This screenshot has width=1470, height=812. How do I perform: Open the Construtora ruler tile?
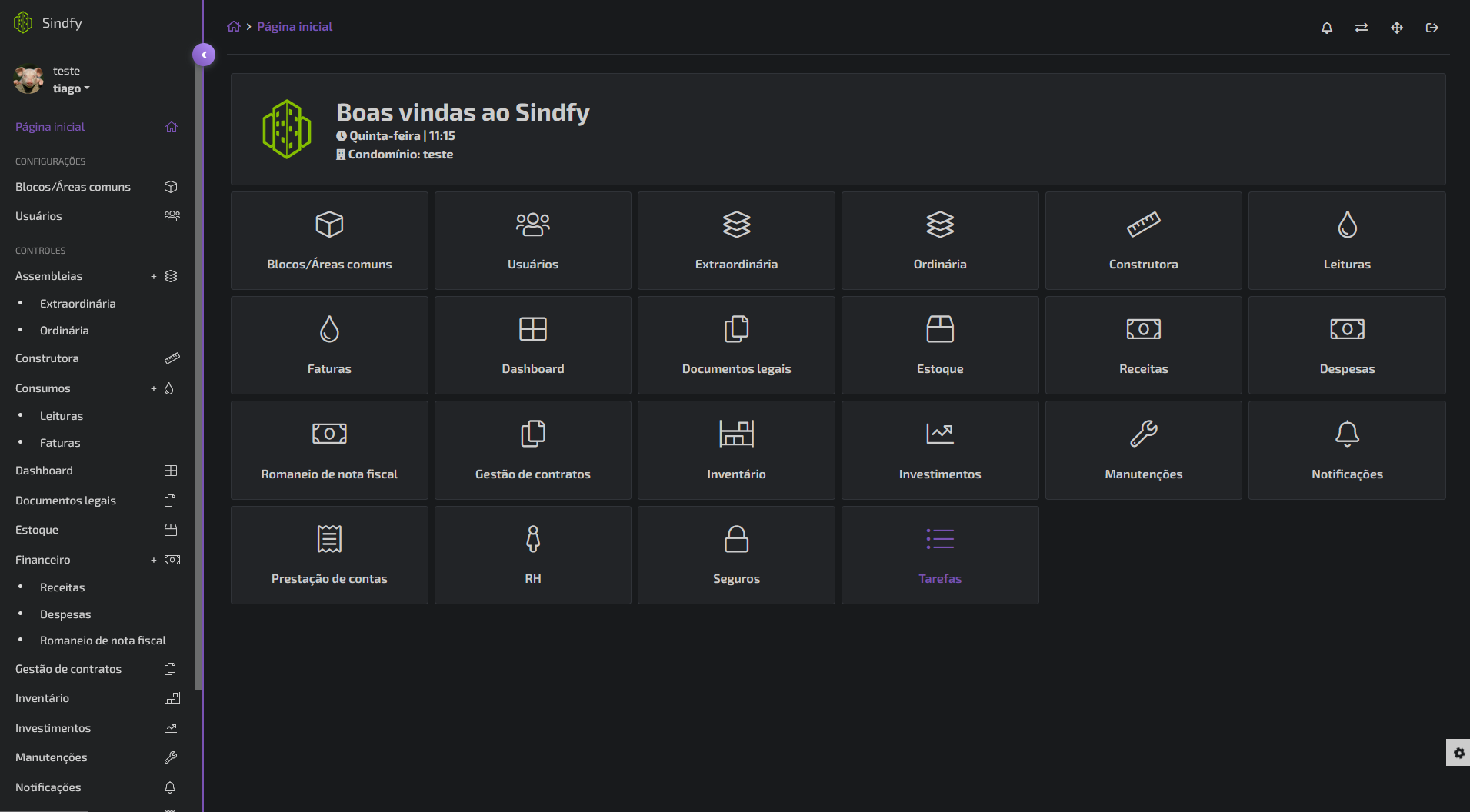click(1142, 241)
